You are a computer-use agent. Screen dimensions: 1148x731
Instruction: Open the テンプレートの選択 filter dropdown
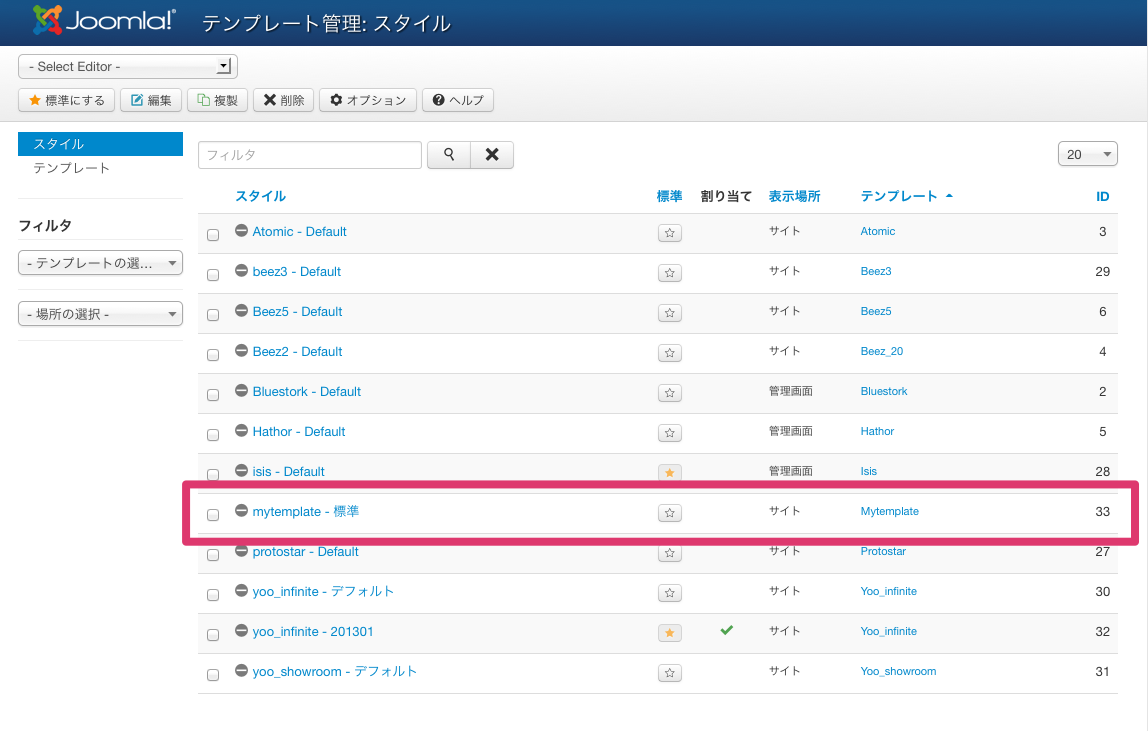coord(100,263)
